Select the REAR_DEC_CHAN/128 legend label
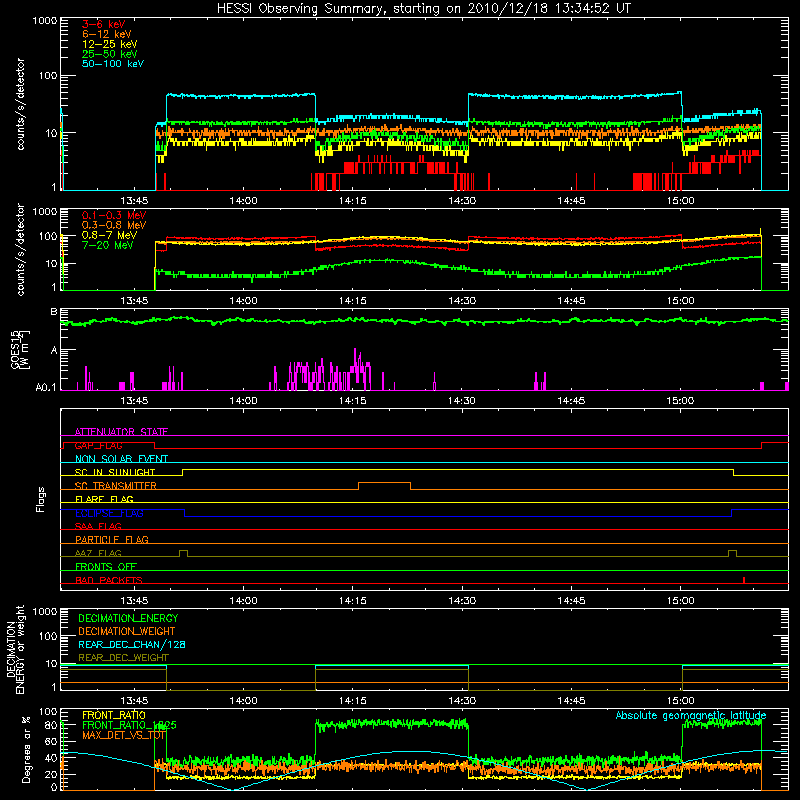This screenshot has width=800, height=800. pyautogui.click(x=132, y=644)
